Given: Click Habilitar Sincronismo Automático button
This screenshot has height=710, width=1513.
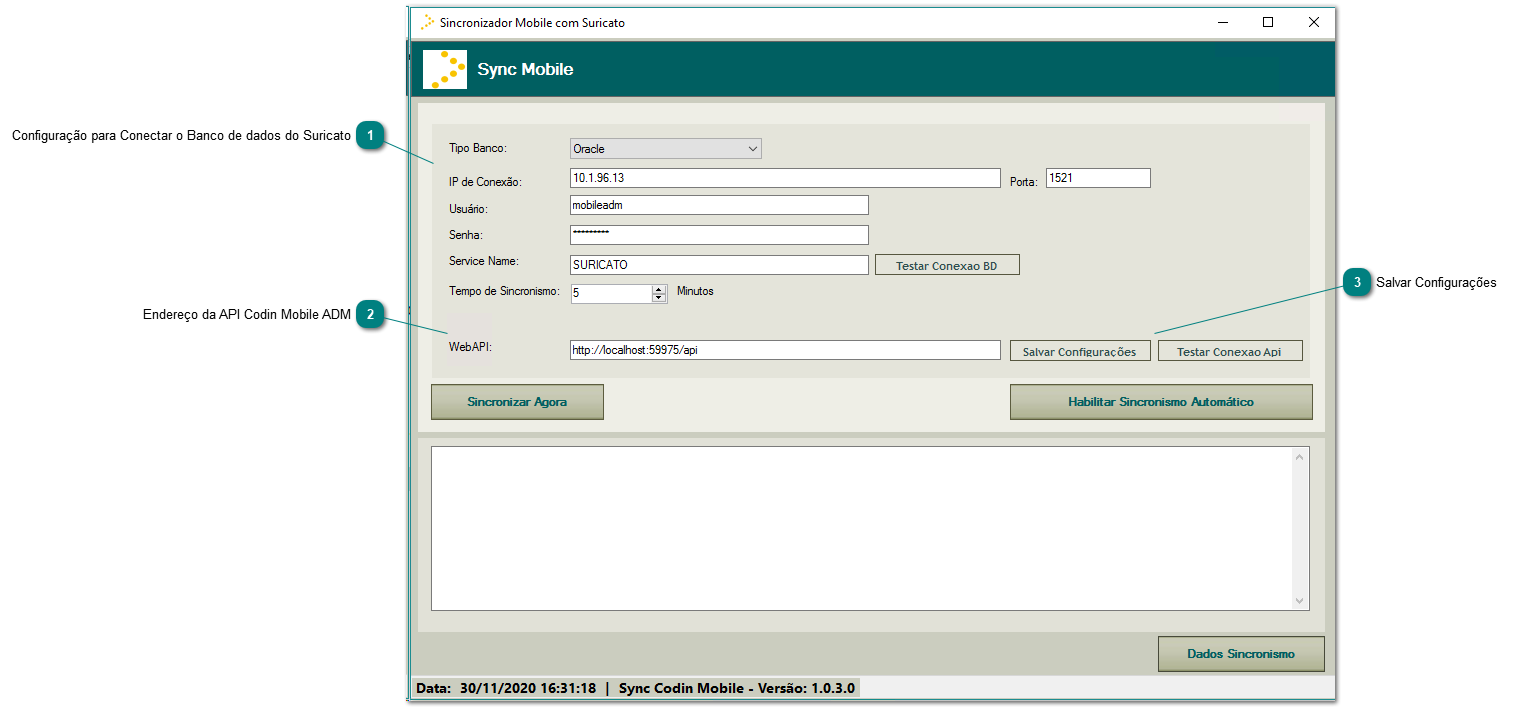Looking at the screenshot, I should 1161,402.
